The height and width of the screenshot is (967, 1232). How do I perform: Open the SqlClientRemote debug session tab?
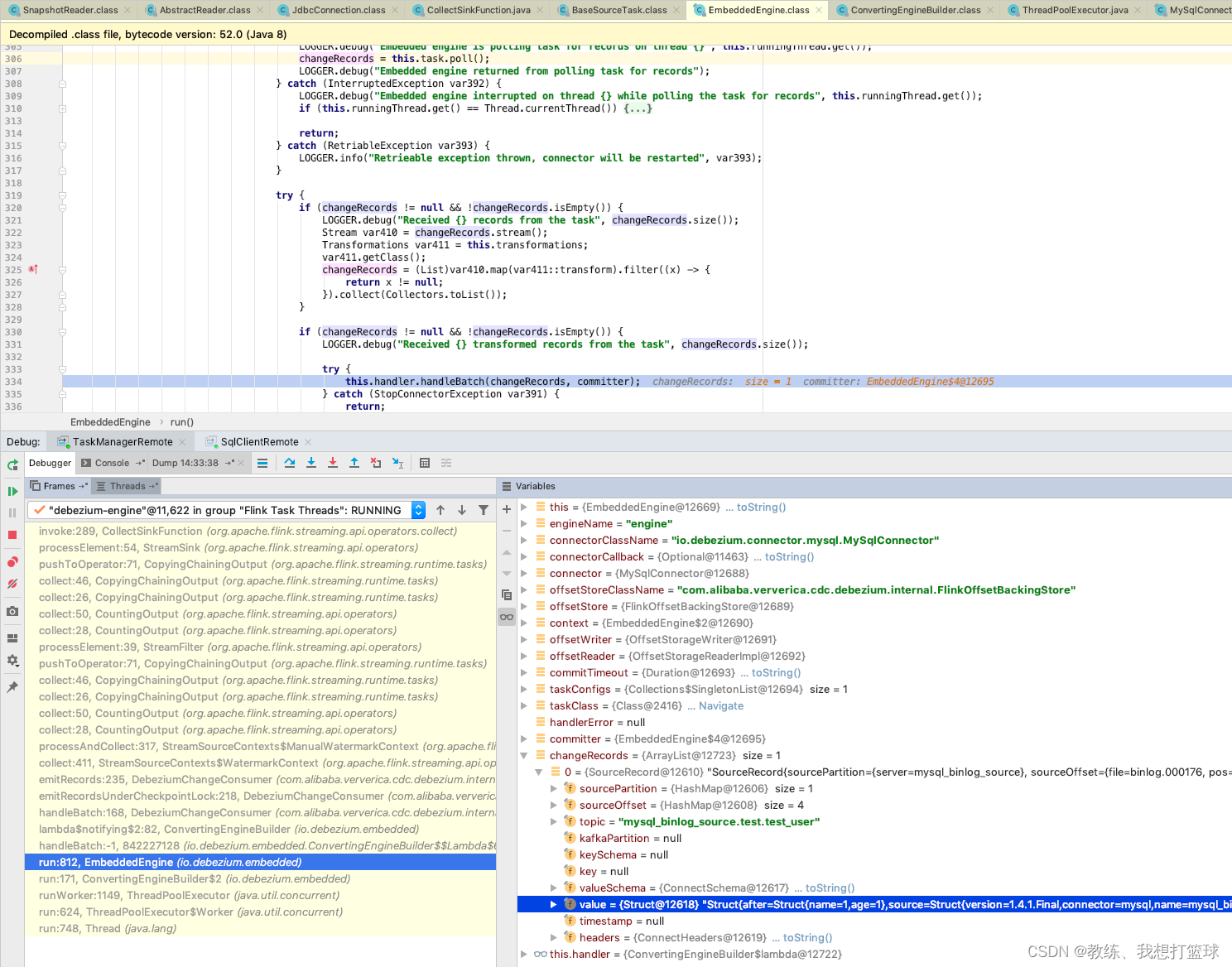pyautogui.click(x=259, y=442)
